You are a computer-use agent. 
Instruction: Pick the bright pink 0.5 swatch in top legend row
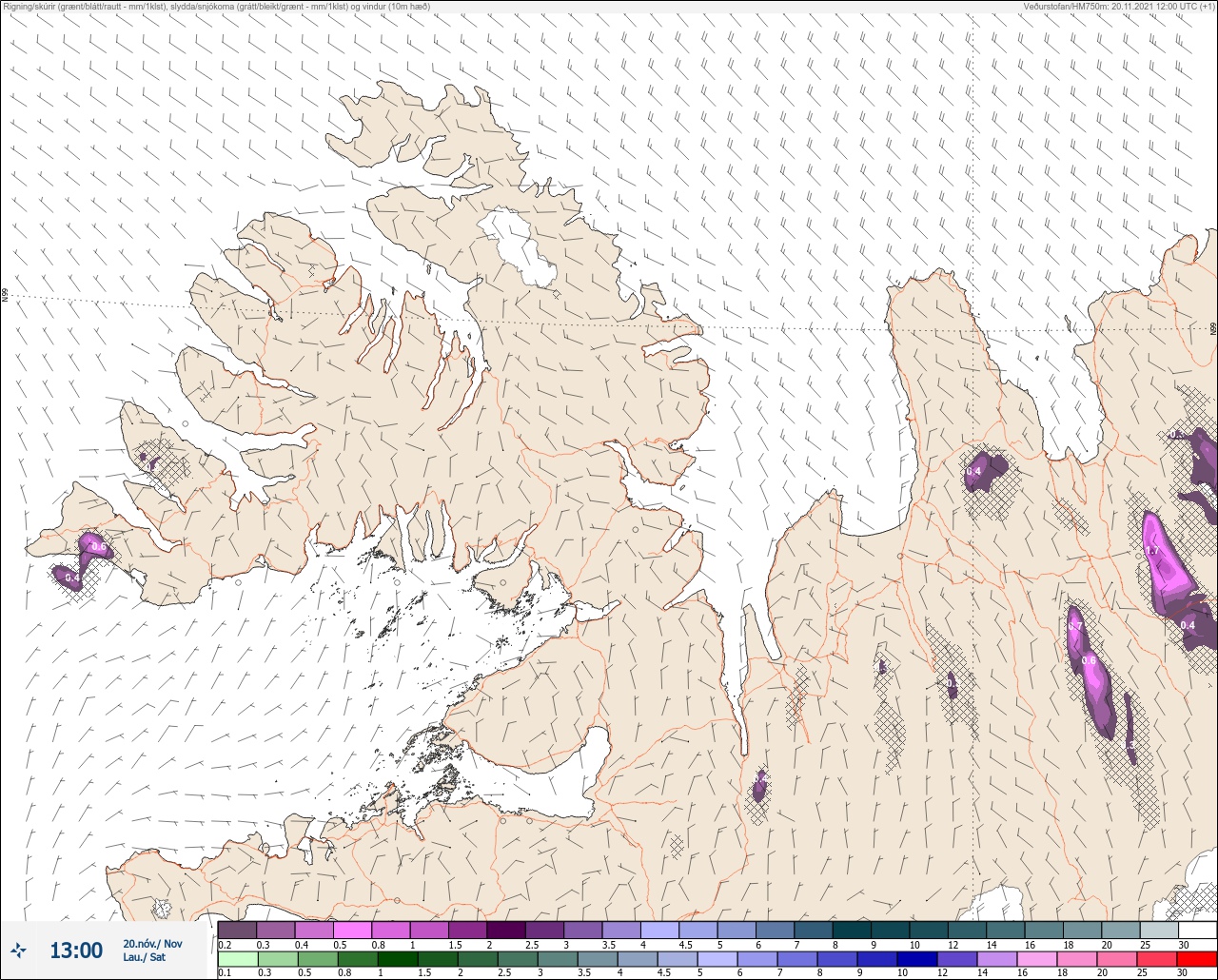pyautogui.click(x=352, y=930)
